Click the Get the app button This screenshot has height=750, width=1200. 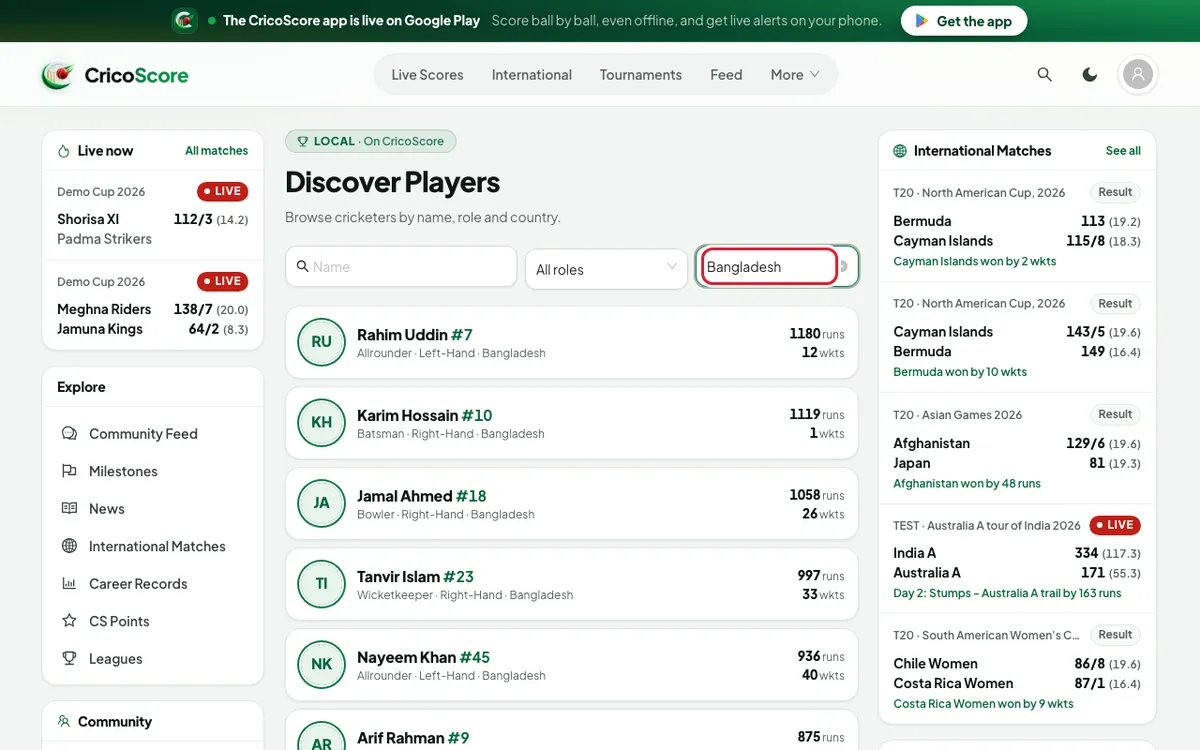[x=964, y=21]
